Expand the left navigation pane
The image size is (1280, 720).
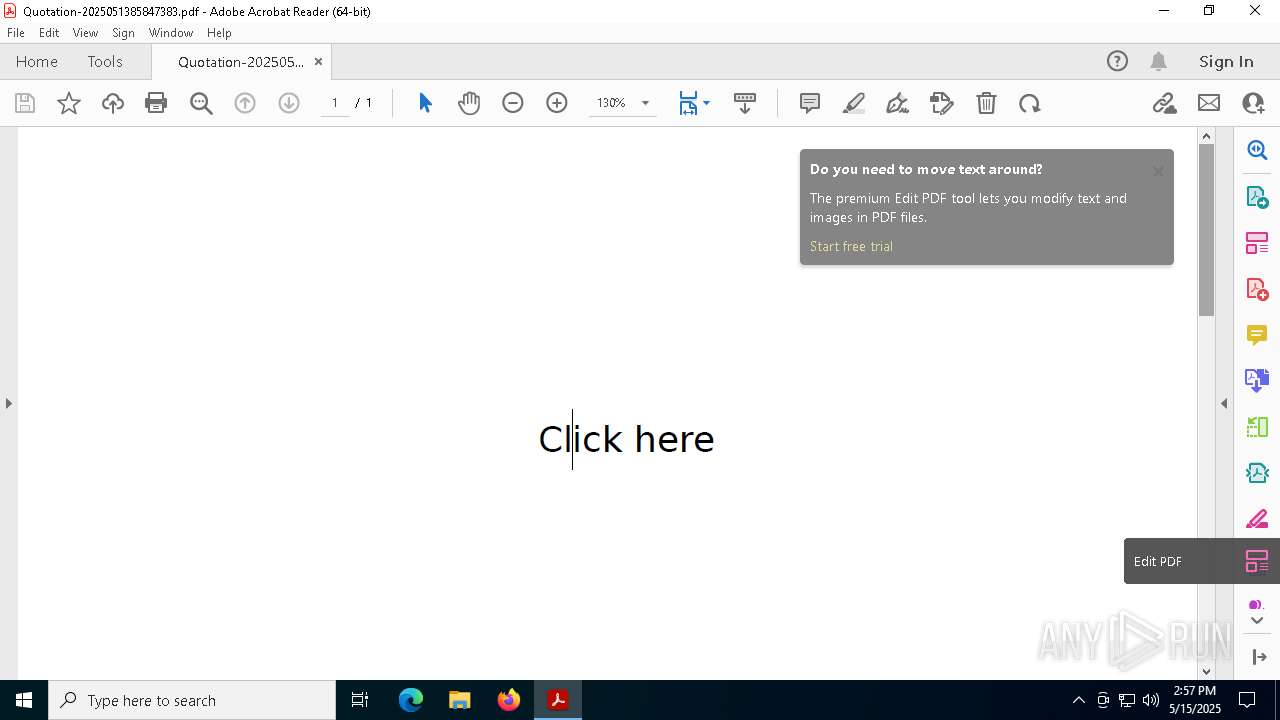8,404
